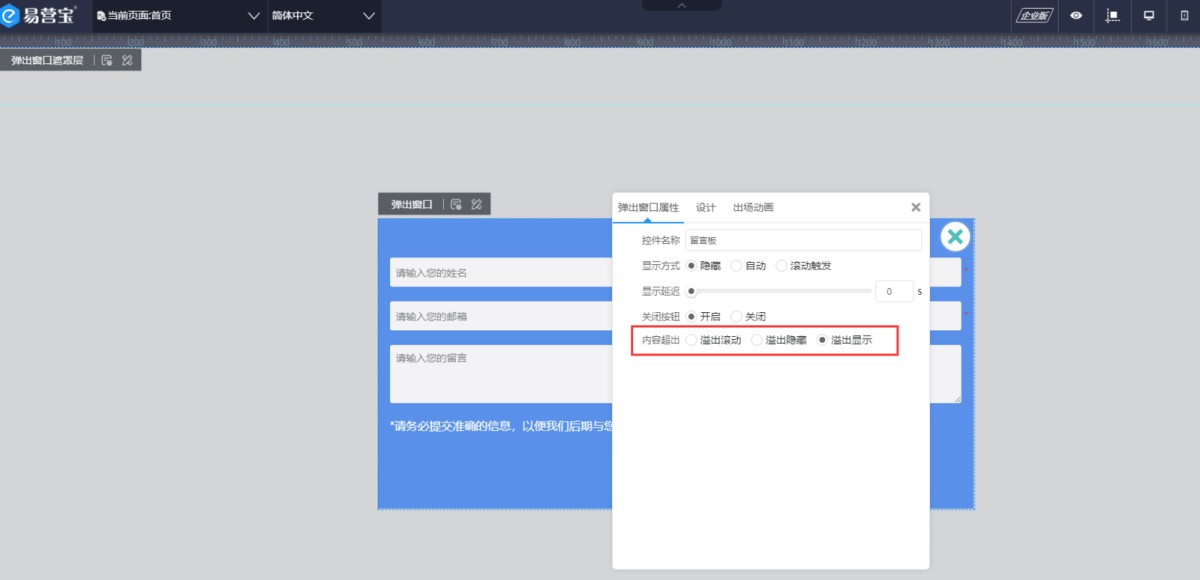Choose 关闭 for the close button setting
The height and width of the screenshot is (580, 1200).
748,316
